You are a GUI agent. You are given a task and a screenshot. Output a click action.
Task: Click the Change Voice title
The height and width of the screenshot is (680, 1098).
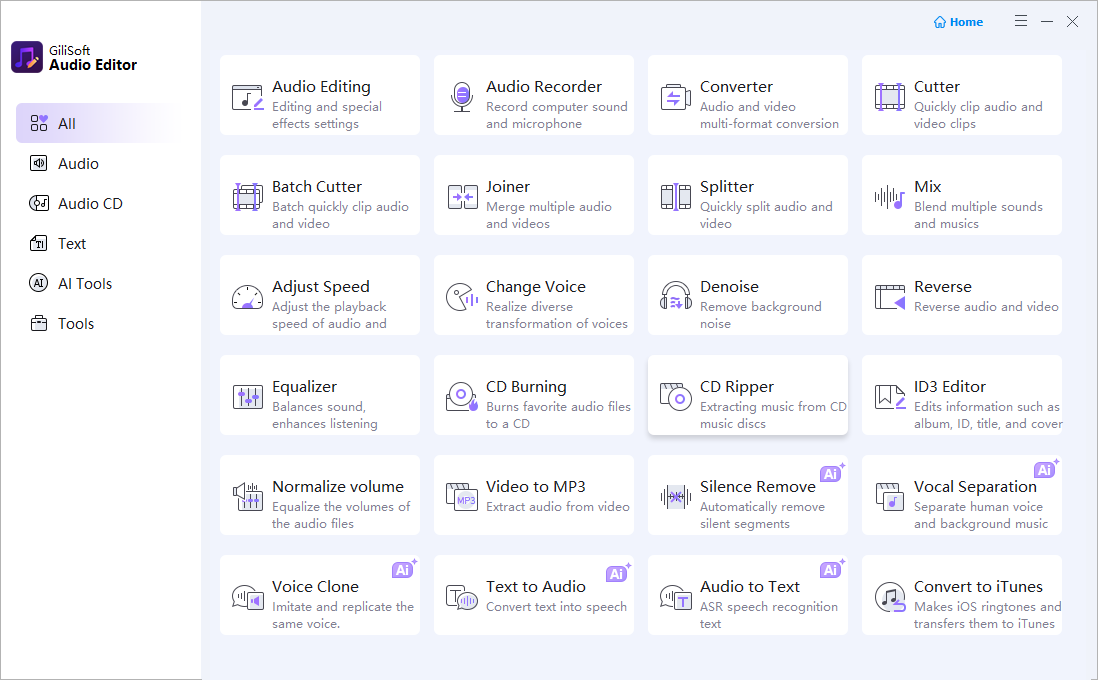536,286
